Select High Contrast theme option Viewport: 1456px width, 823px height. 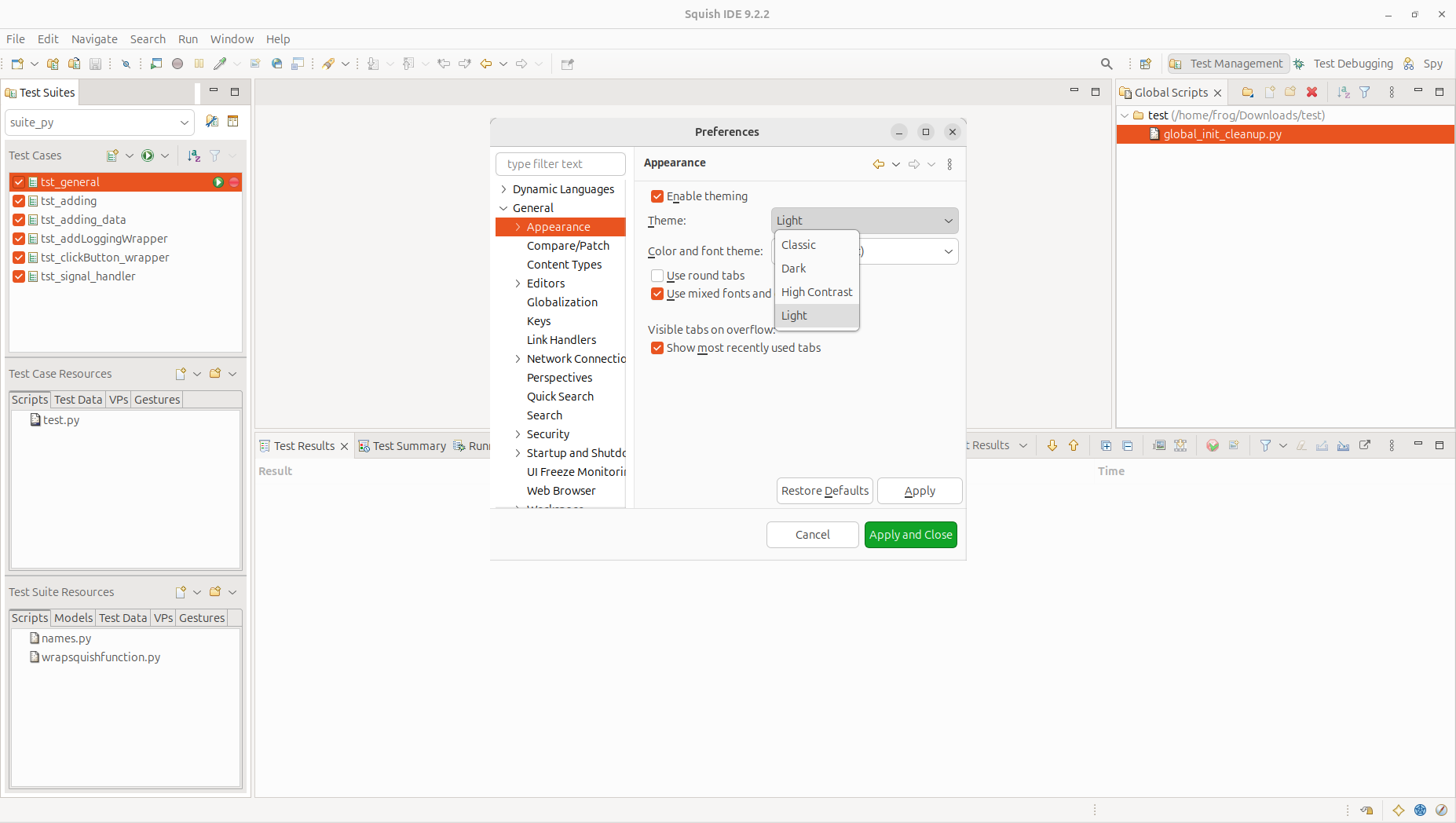pos(817,292)
